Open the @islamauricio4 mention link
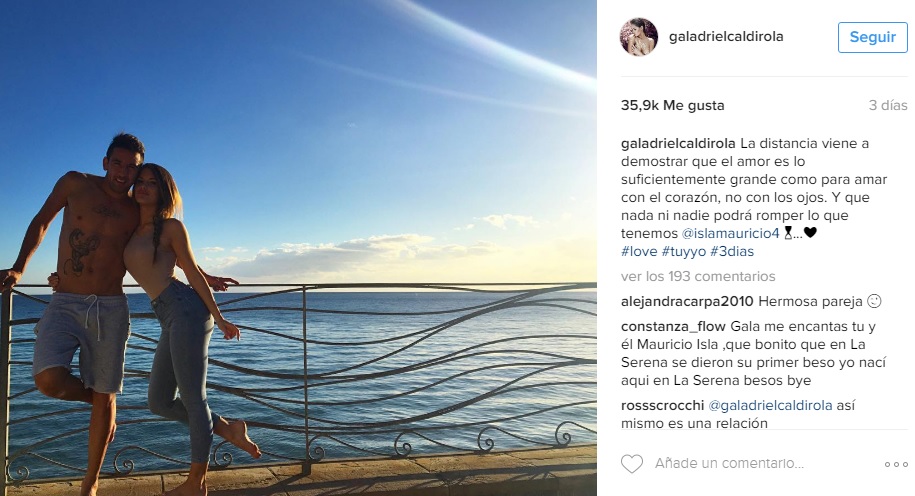Viewport: 915px width, 496px height. coord(731,233)
